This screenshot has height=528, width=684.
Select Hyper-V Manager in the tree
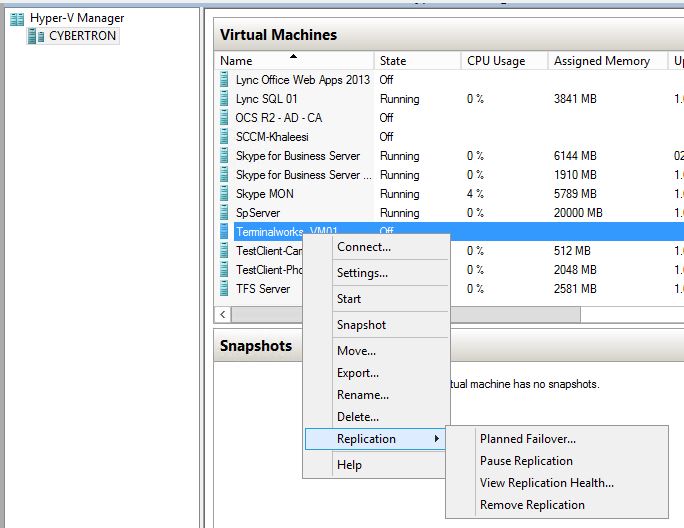pyautogui.click(x=77, y=18)
